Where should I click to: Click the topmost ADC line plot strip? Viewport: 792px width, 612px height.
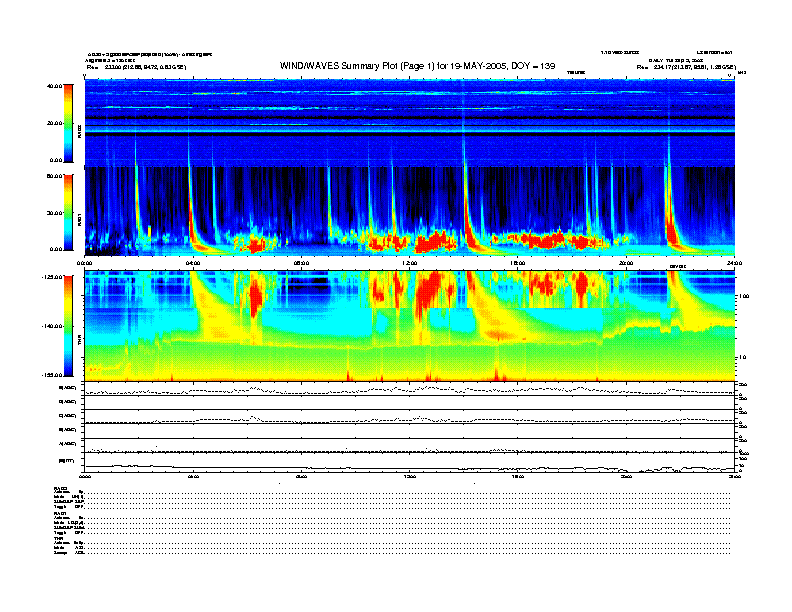(410, 389)
